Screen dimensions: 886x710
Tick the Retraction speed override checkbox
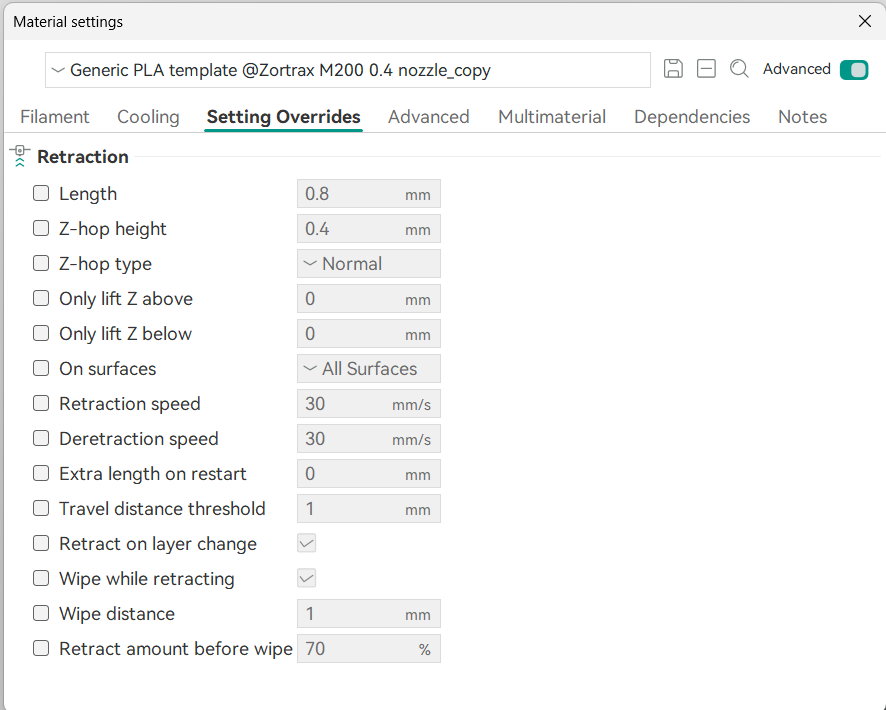click(x=41, y=404)
